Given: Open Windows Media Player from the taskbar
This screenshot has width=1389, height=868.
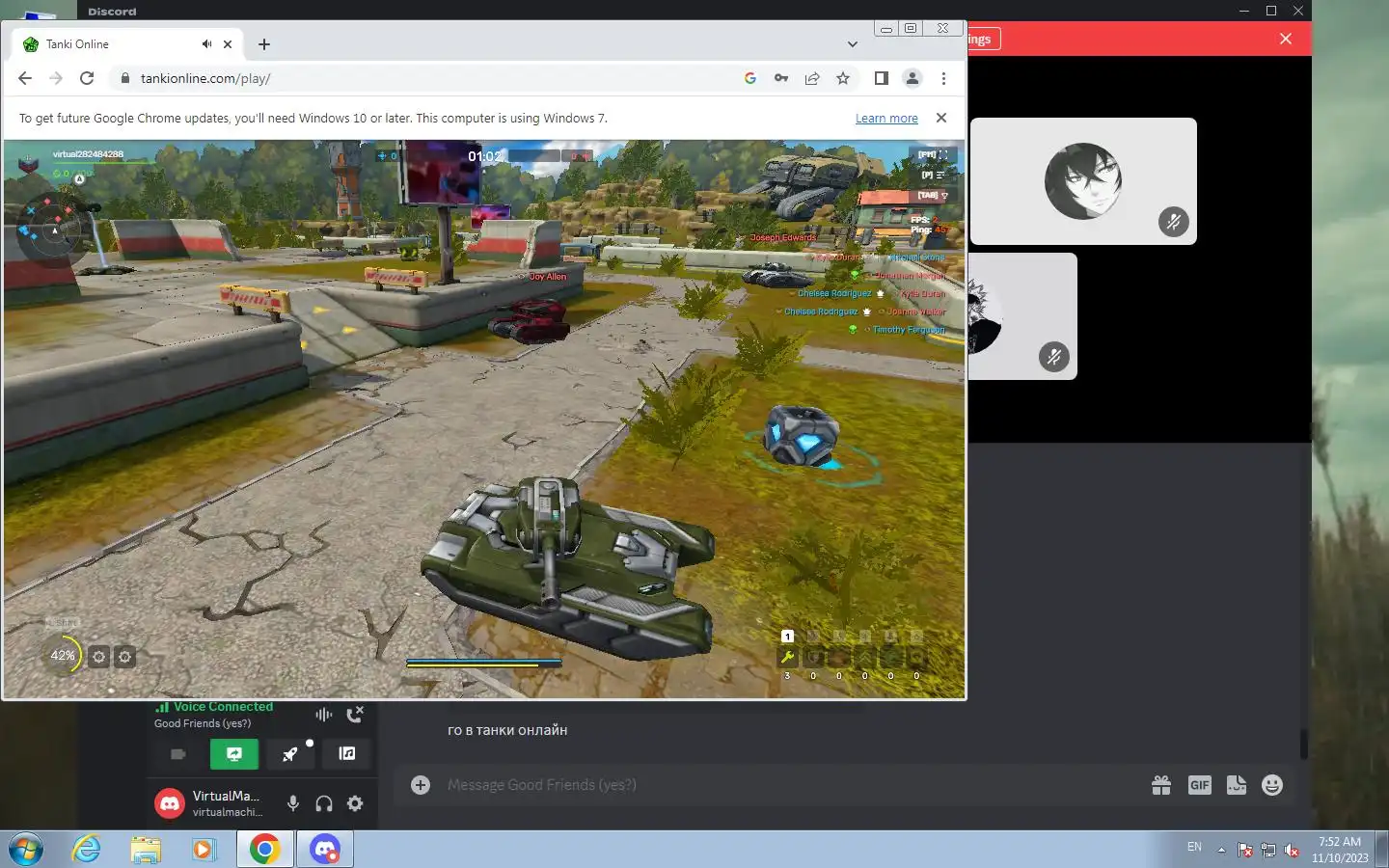Looking at the screenshot, I should pos(203,850).
